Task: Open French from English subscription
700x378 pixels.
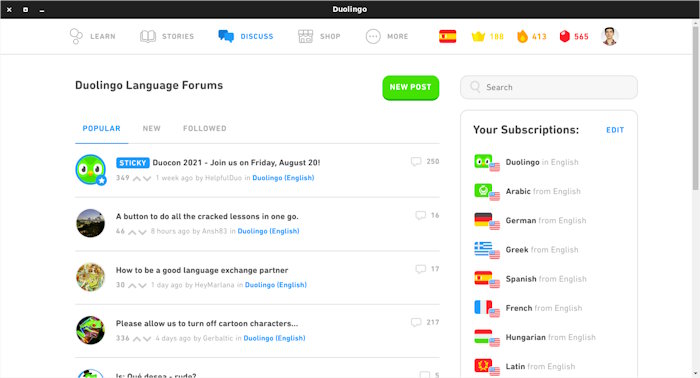Action: pos(544,308)
